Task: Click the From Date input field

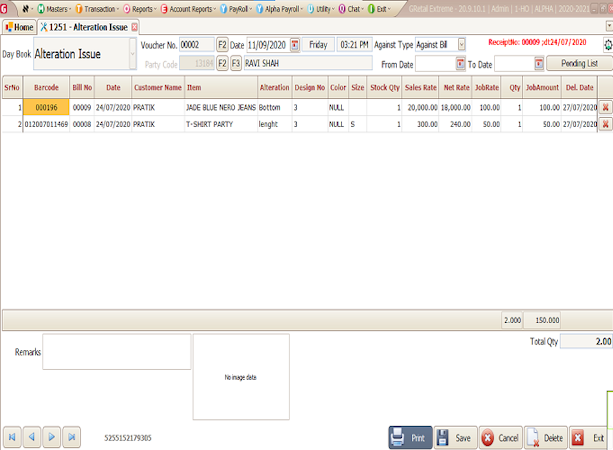Action: click(x=436, y=64)
